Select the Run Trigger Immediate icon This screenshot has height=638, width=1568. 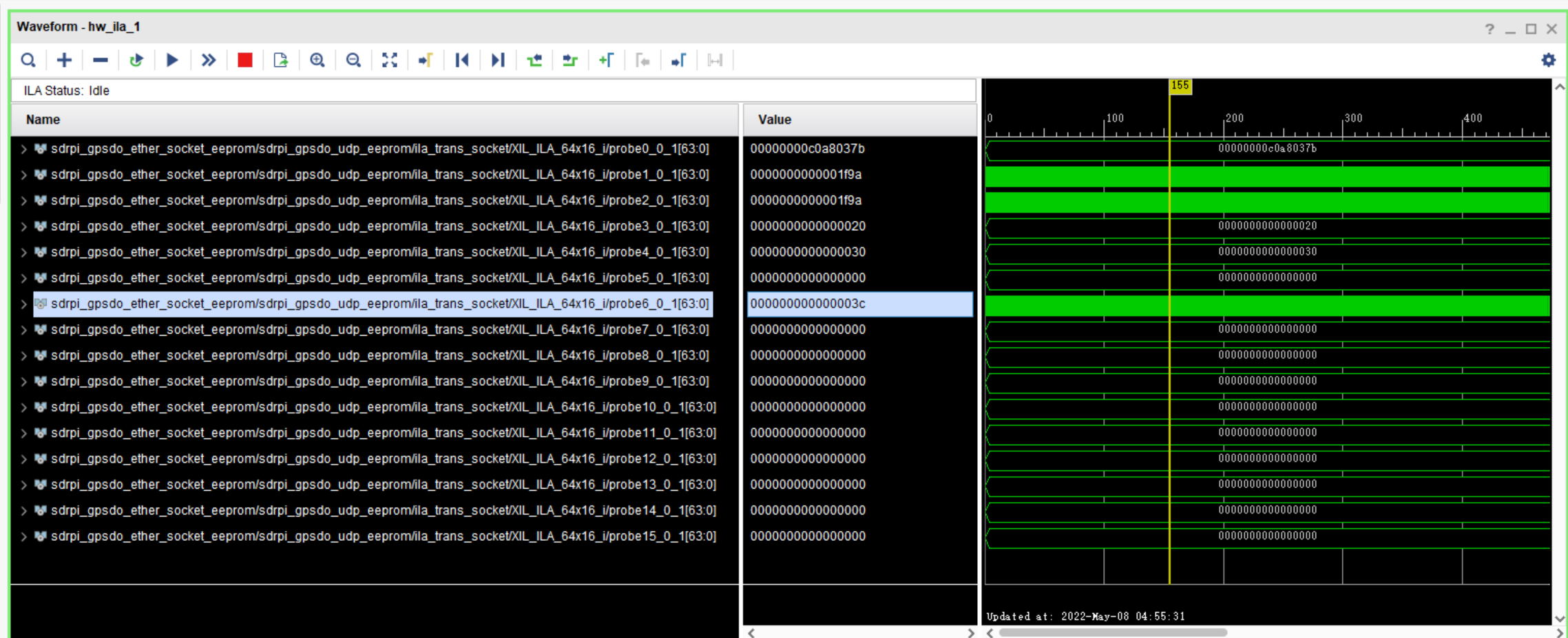tap(208, 60)
